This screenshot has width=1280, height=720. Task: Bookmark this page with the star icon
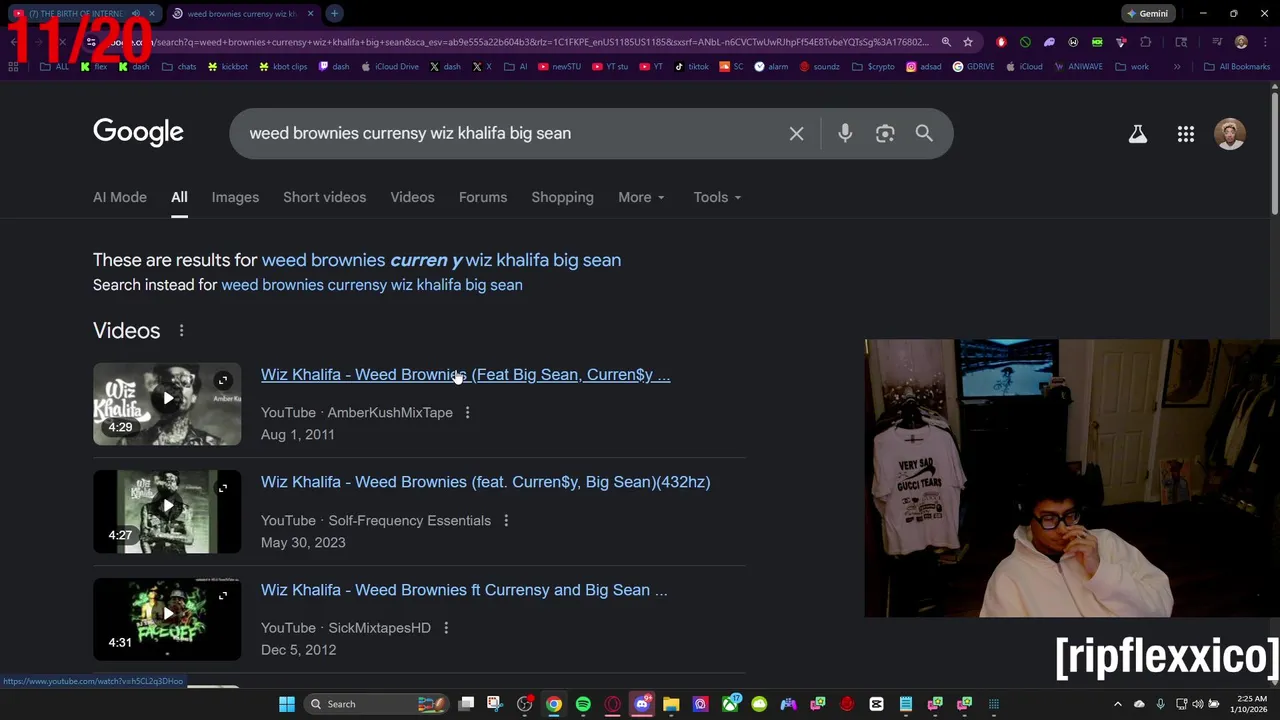pyautogui.click(x=968, y=42)
